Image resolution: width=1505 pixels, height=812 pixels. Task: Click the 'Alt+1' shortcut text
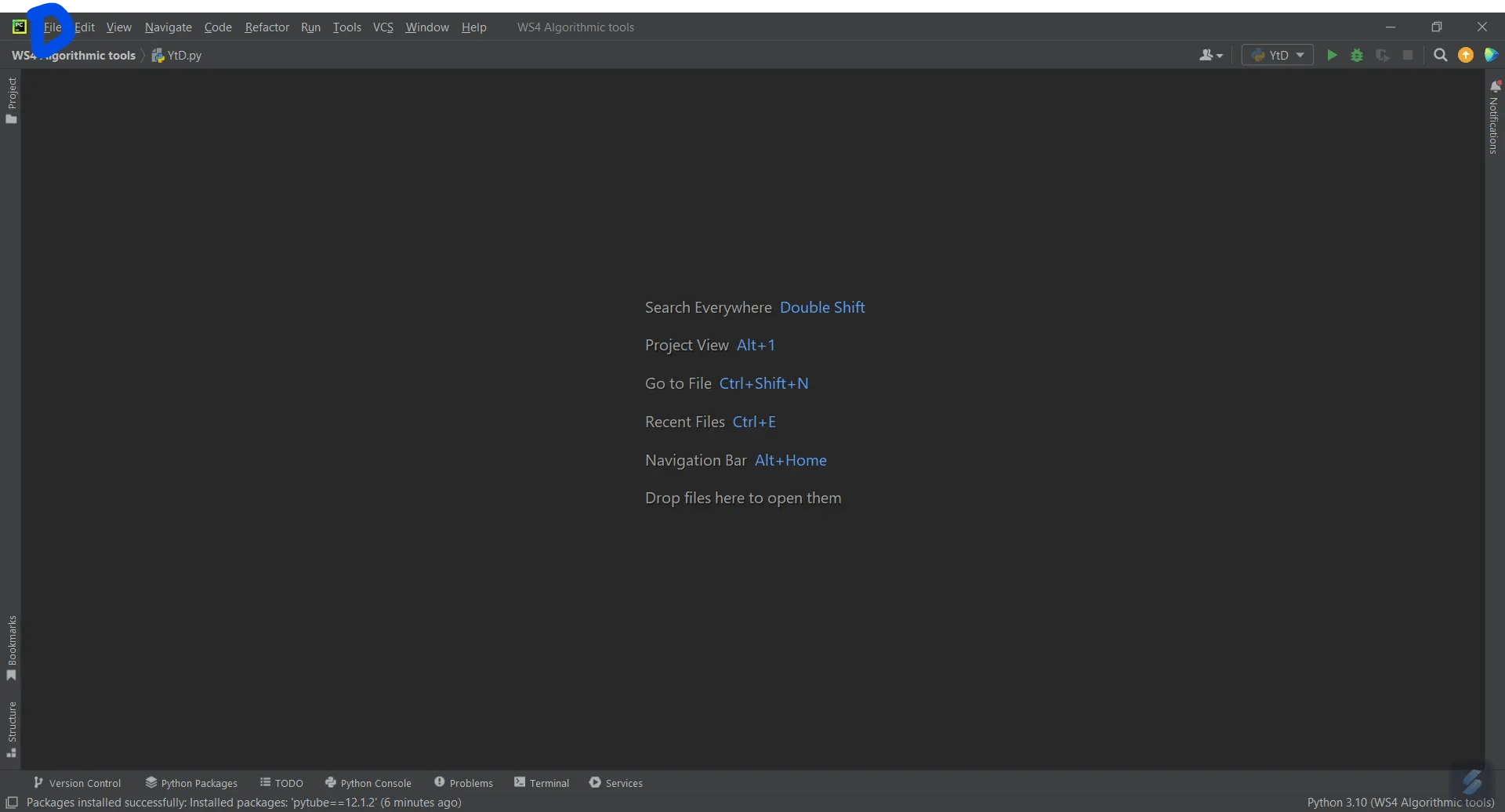[x=756, y=346]
